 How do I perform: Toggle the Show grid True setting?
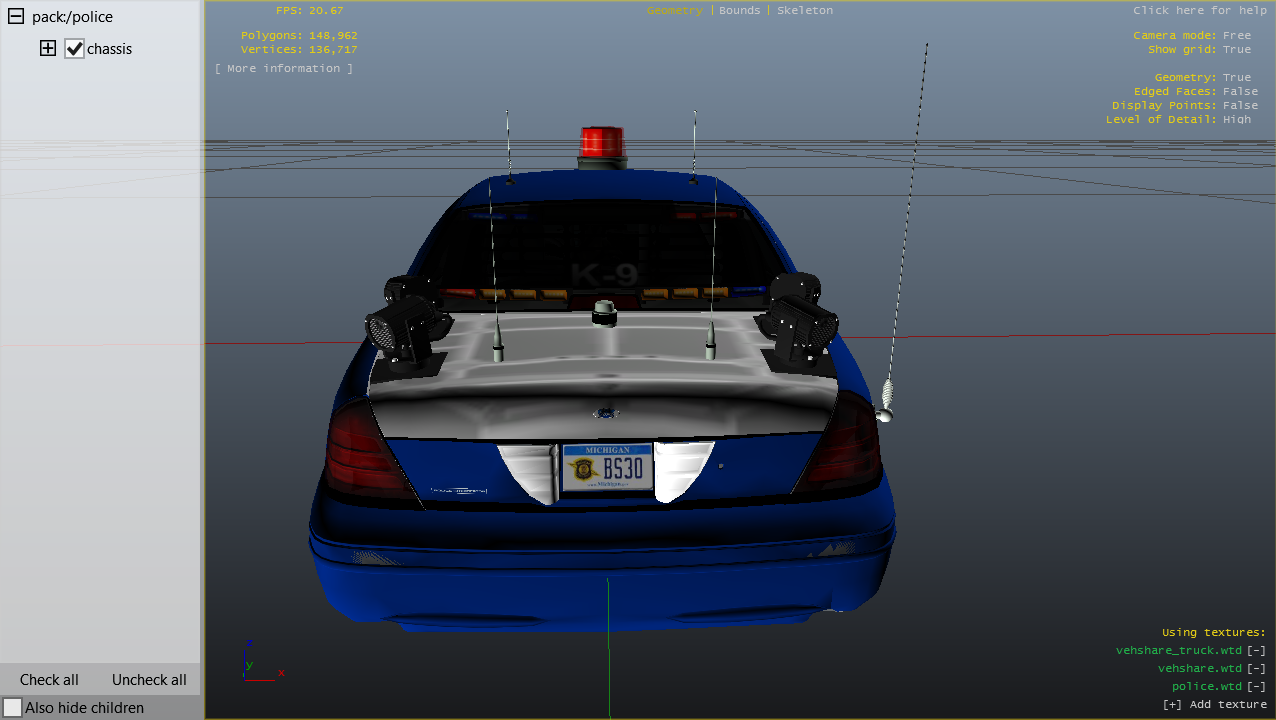click(1236, 49)
